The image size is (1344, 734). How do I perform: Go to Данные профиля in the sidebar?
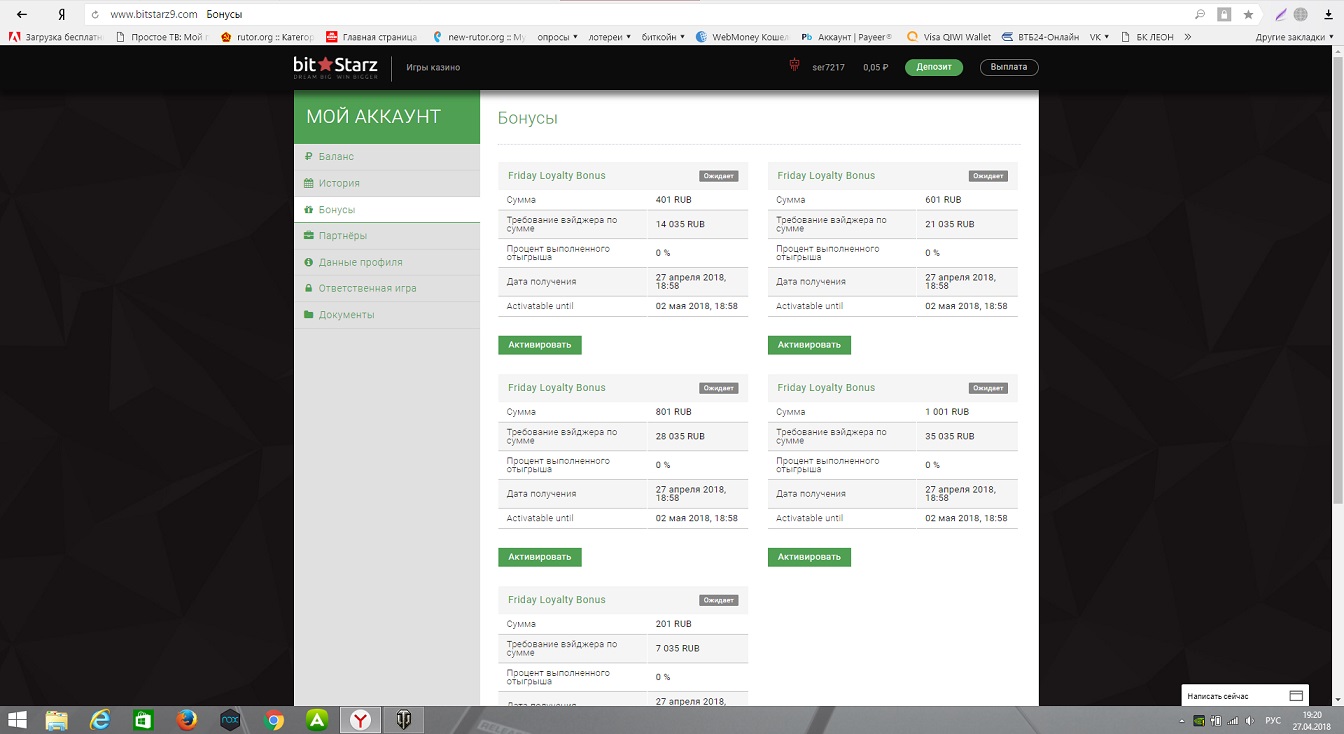(x=360, y=262)
